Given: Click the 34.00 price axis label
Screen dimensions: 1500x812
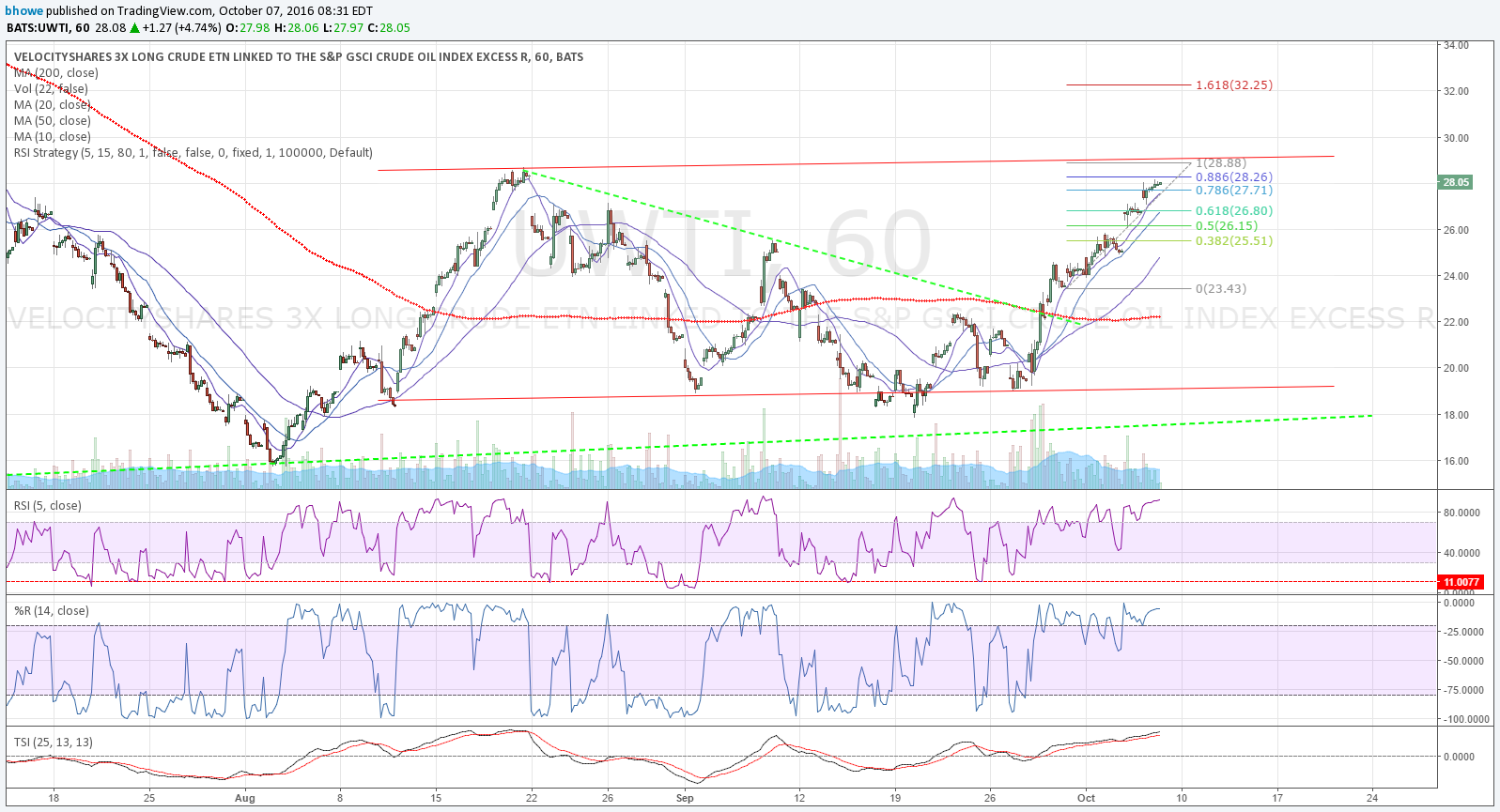Looking at the screenshot, I should (x=1457, y=45).
